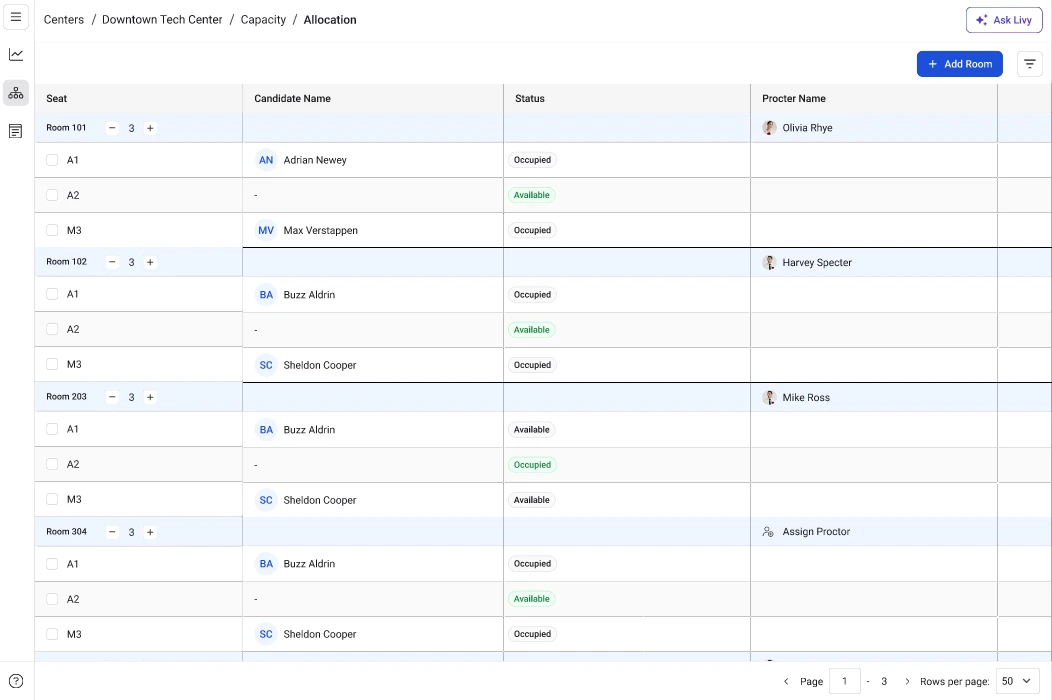Viewport: 1052px width, 700px height.
Task: Click green Occupied badge in Room 203
Action: tap(532, 464)
